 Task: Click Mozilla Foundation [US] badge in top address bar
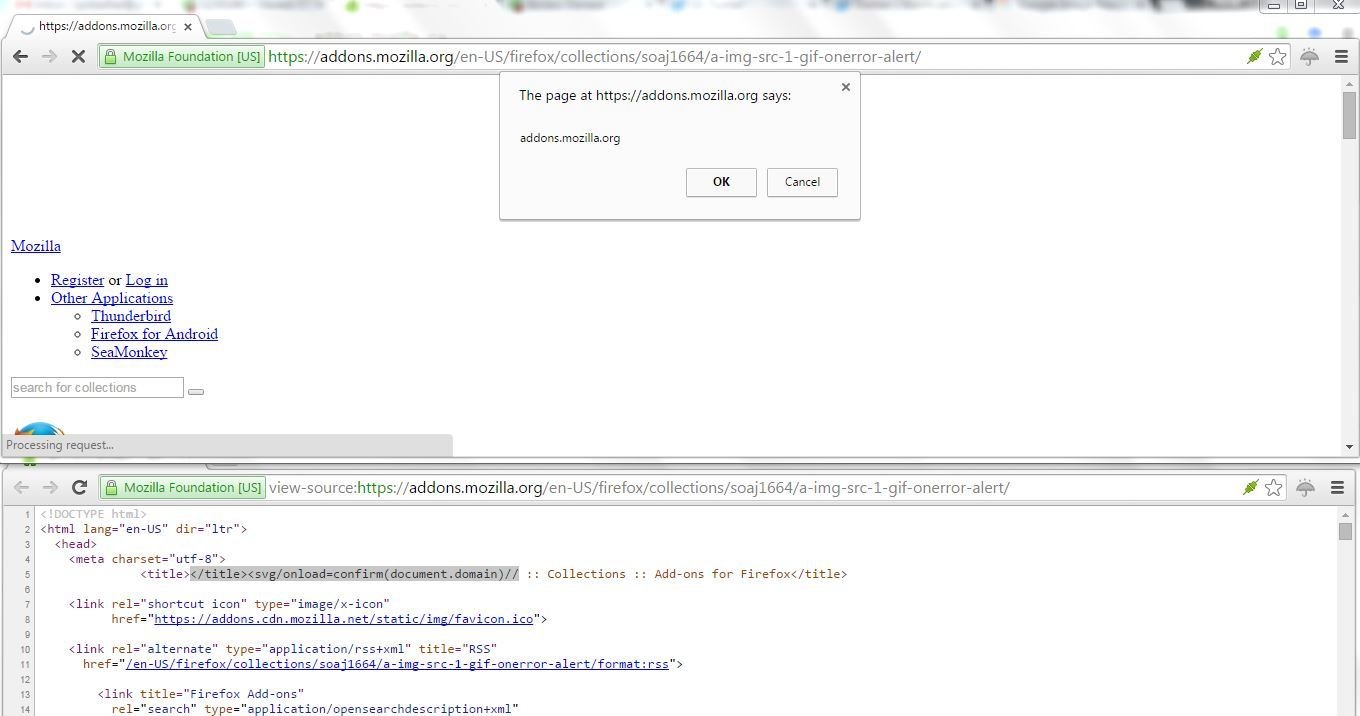(183, 56)
